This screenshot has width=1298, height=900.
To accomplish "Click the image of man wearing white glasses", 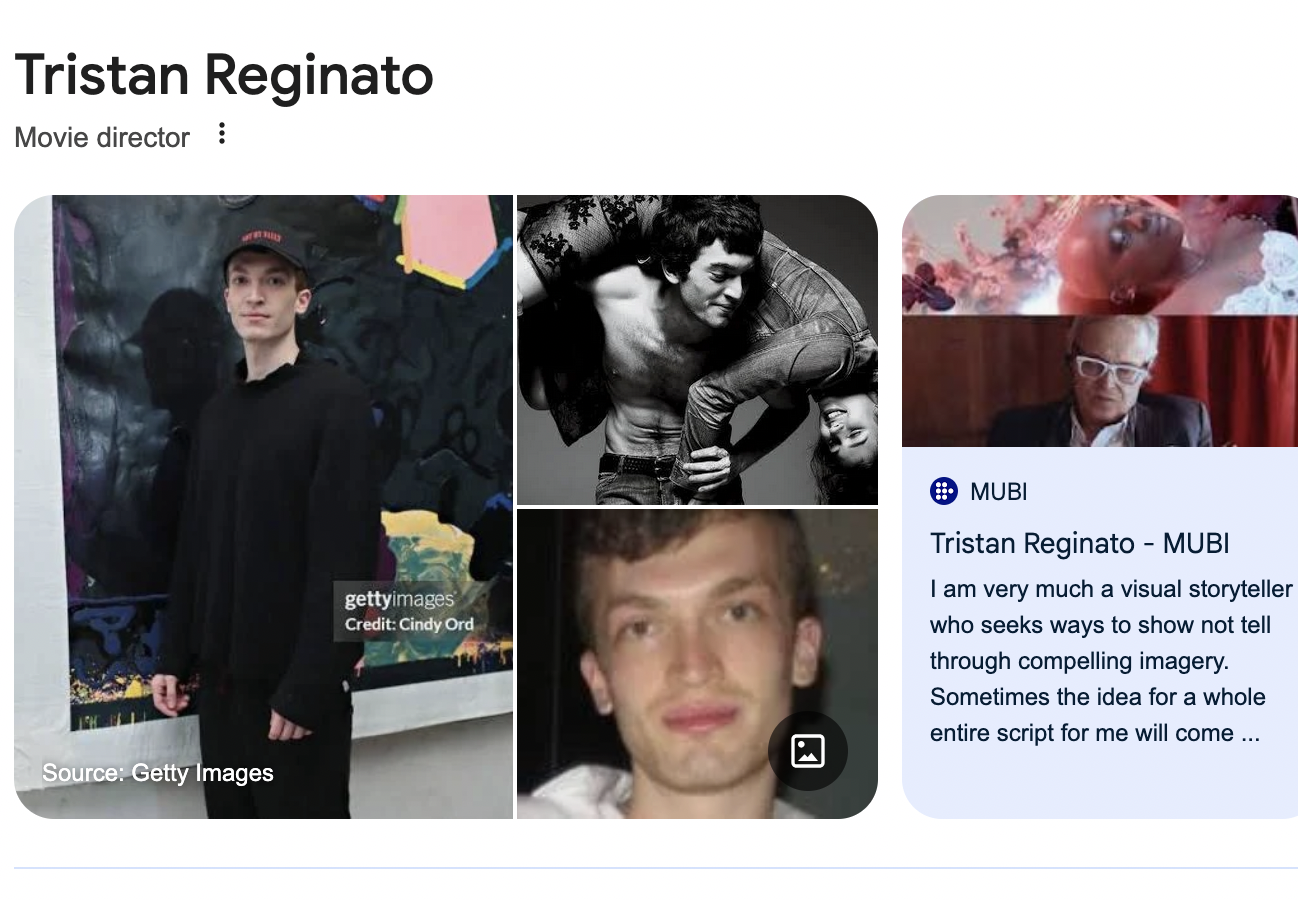I will 1100,381.
